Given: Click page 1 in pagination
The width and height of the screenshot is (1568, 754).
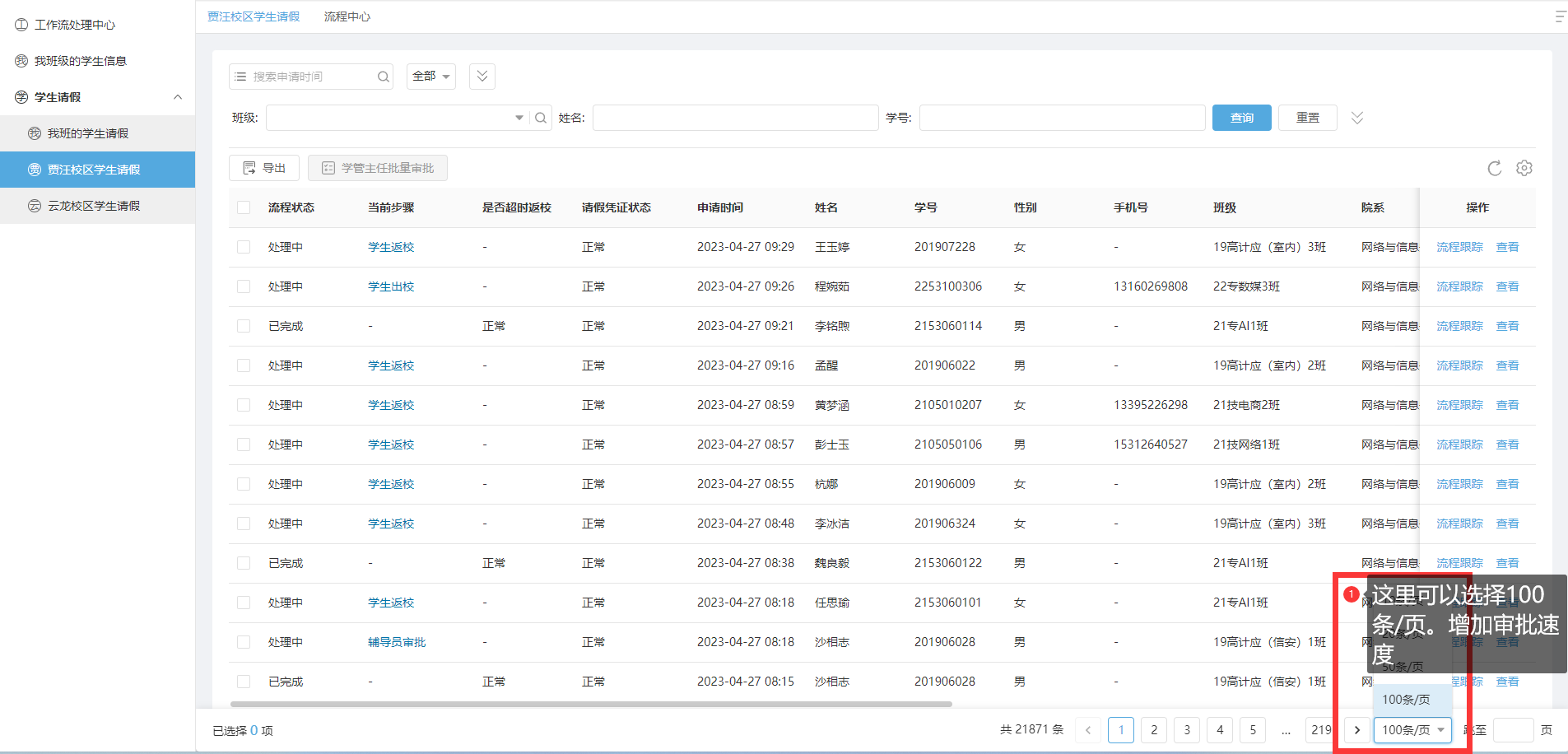Looking at the screenshot, I should tap(1121, 730).
